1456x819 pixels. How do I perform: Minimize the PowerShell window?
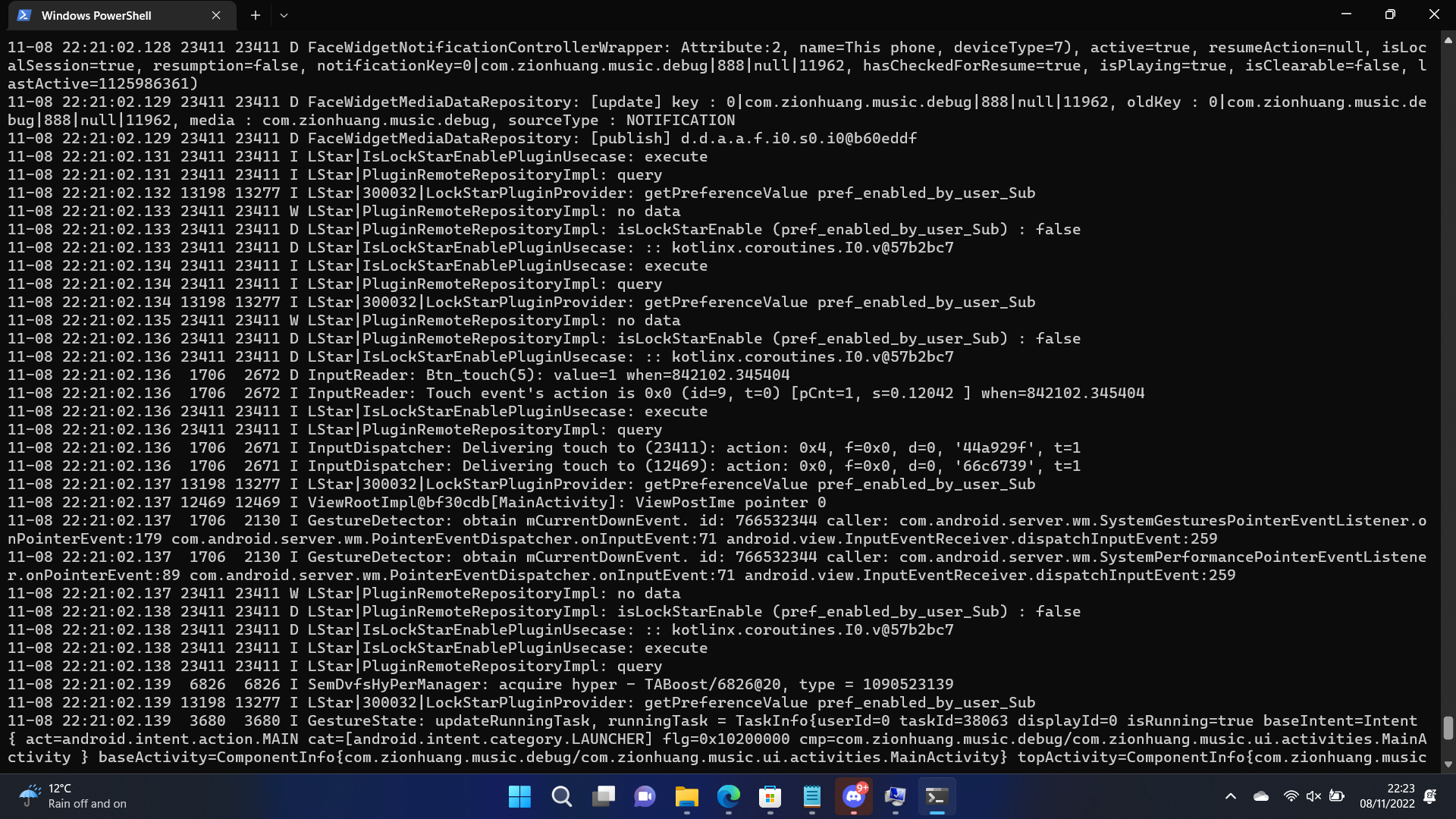click(x=1346, y=15)
